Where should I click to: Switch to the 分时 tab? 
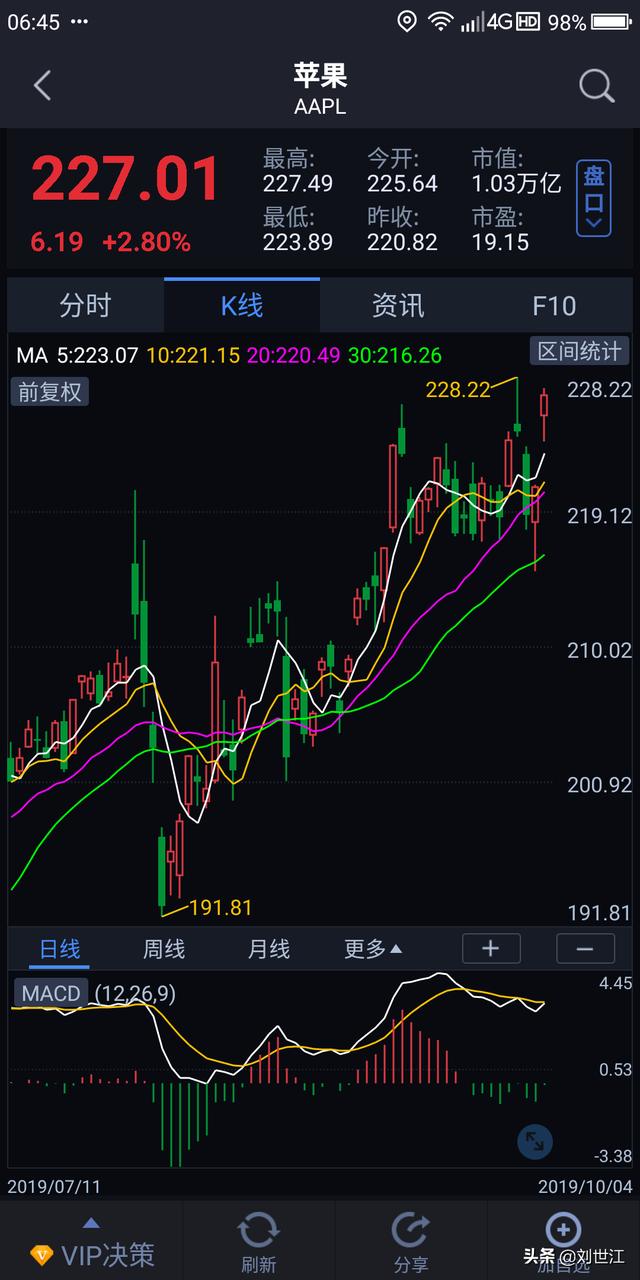pyautogui.click(x=85, y=305)
